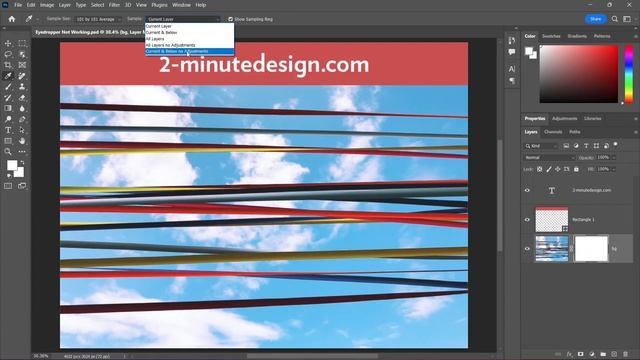Select the Rectangle shape tool
This screenshot has width=640, height=360.
click(x=8, y=141)
